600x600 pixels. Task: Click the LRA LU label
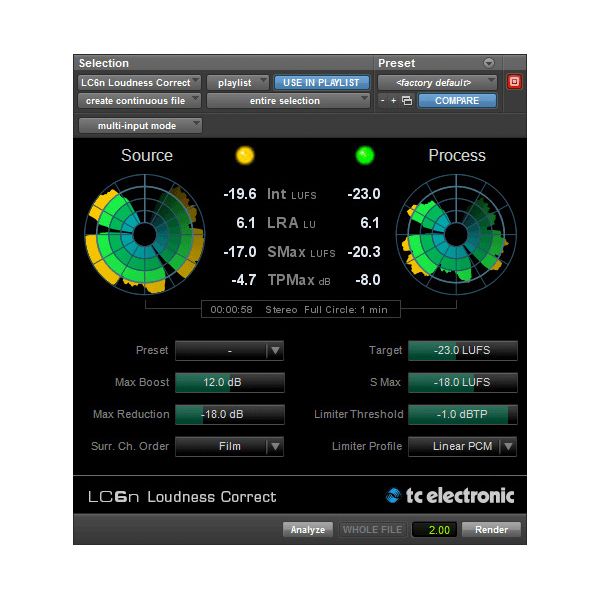291,223
